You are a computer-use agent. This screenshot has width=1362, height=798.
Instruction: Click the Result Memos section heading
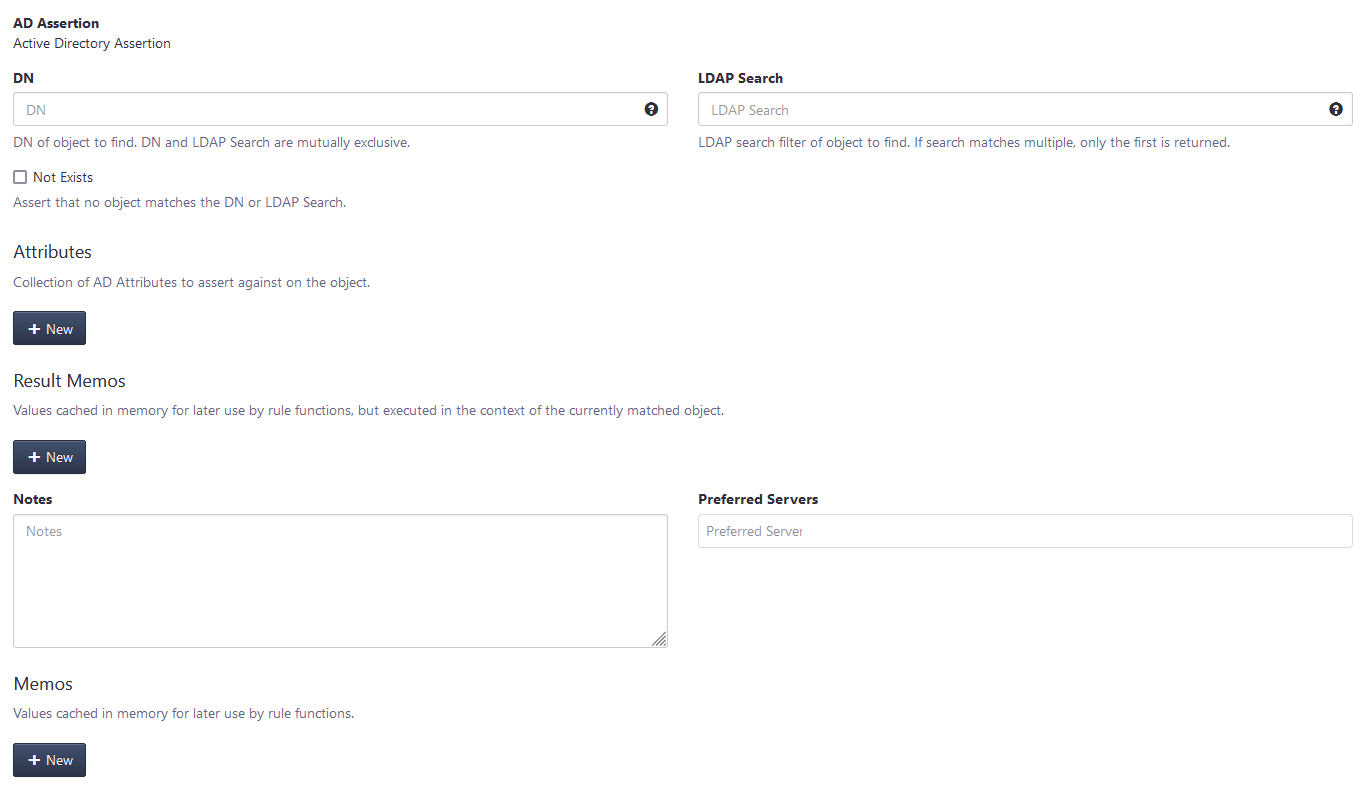(x=69, y=381)
